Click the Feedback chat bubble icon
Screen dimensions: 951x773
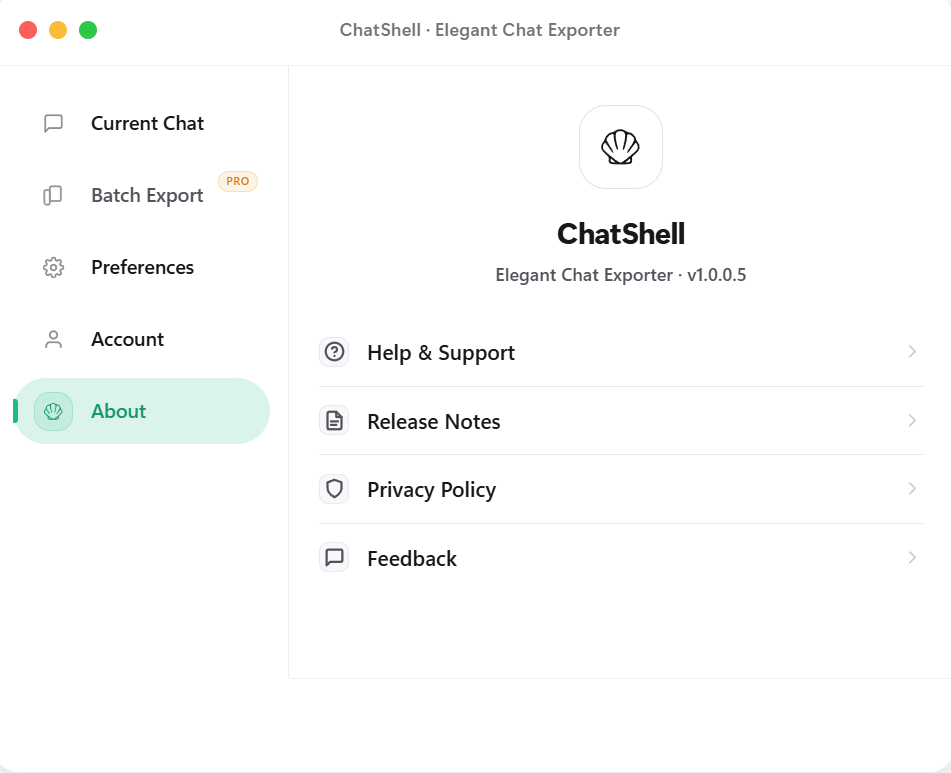334,557
